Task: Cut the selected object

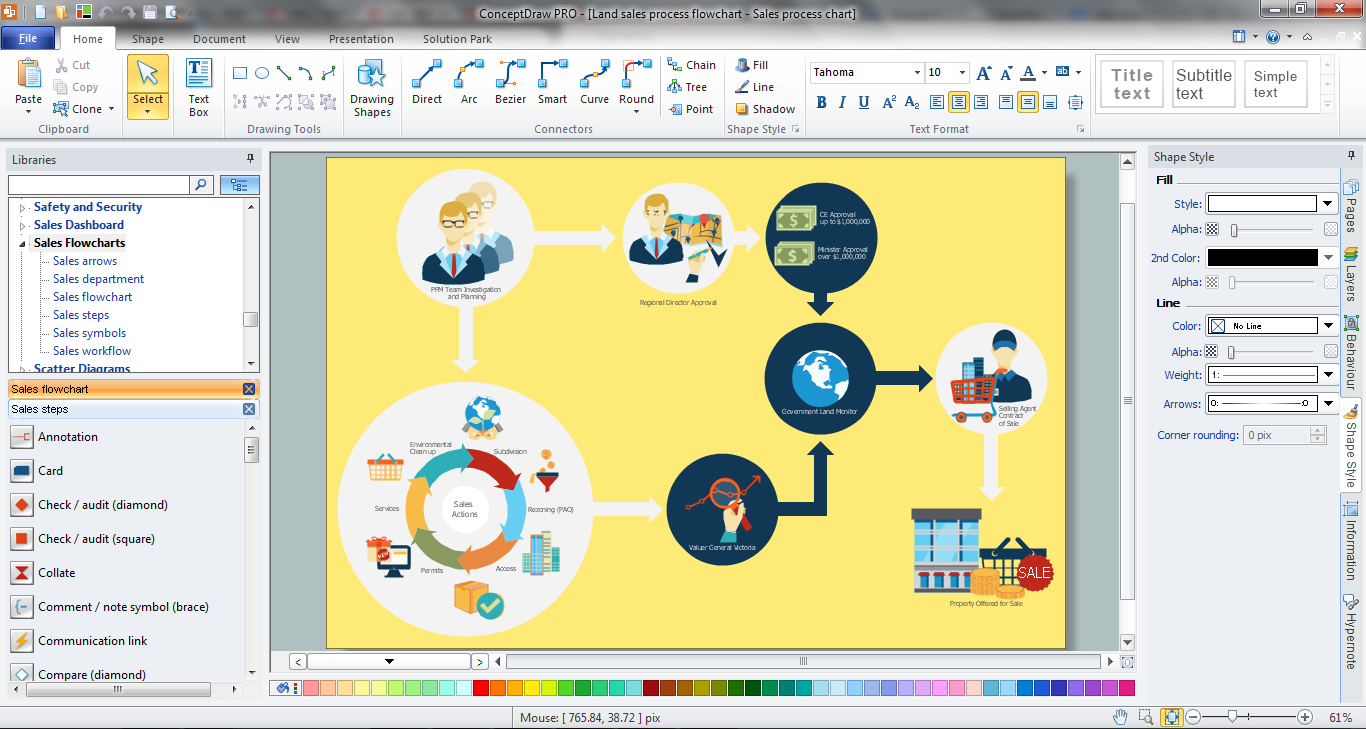Action: coord(73,65)
